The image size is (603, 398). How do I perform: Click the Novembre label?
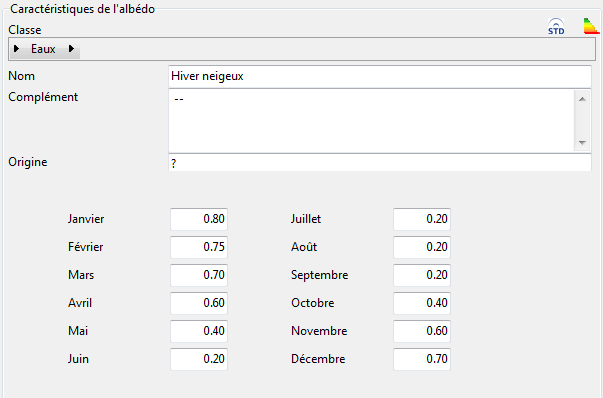pos(319,331)
